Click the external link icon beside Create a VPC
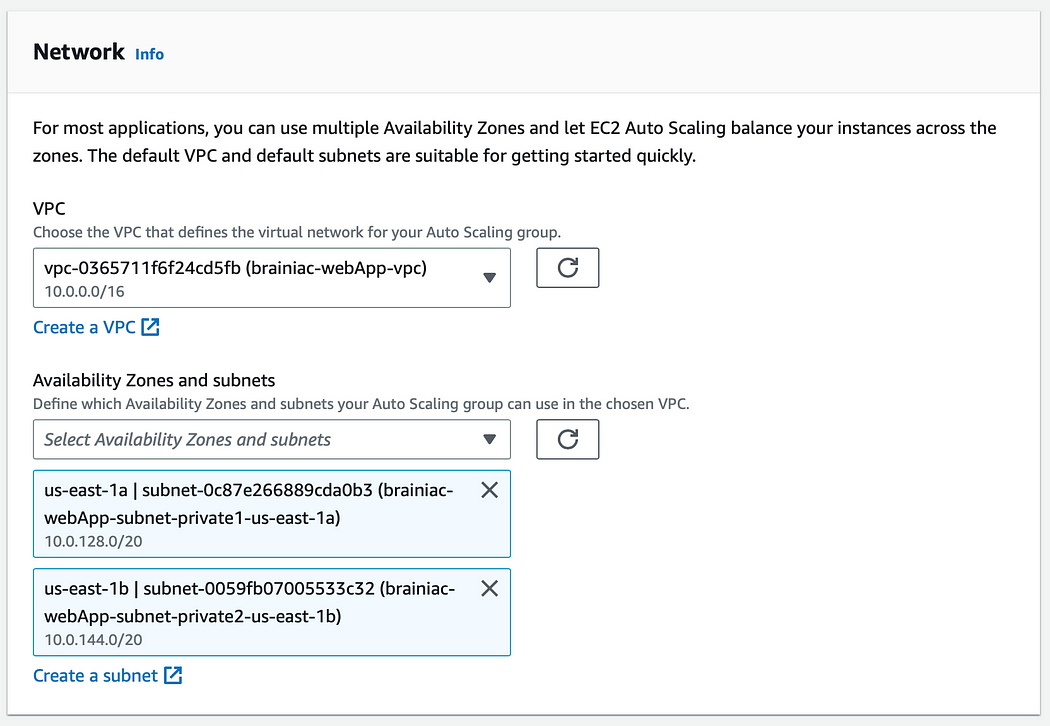This screenshot has height=726, width=1050. [151, 327]
